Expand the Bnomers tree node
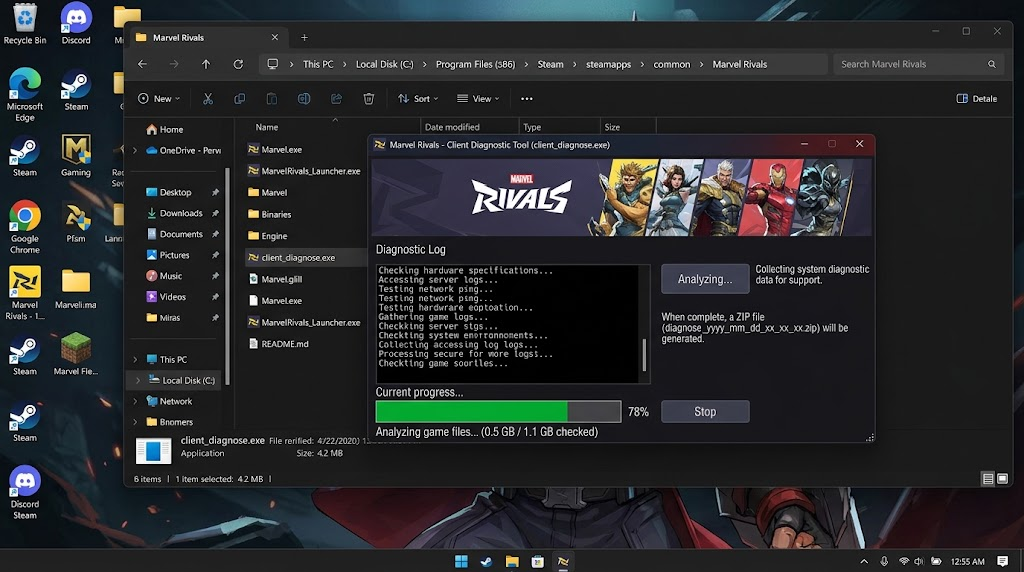This screenshot has width=1024, height=572. 135,422
